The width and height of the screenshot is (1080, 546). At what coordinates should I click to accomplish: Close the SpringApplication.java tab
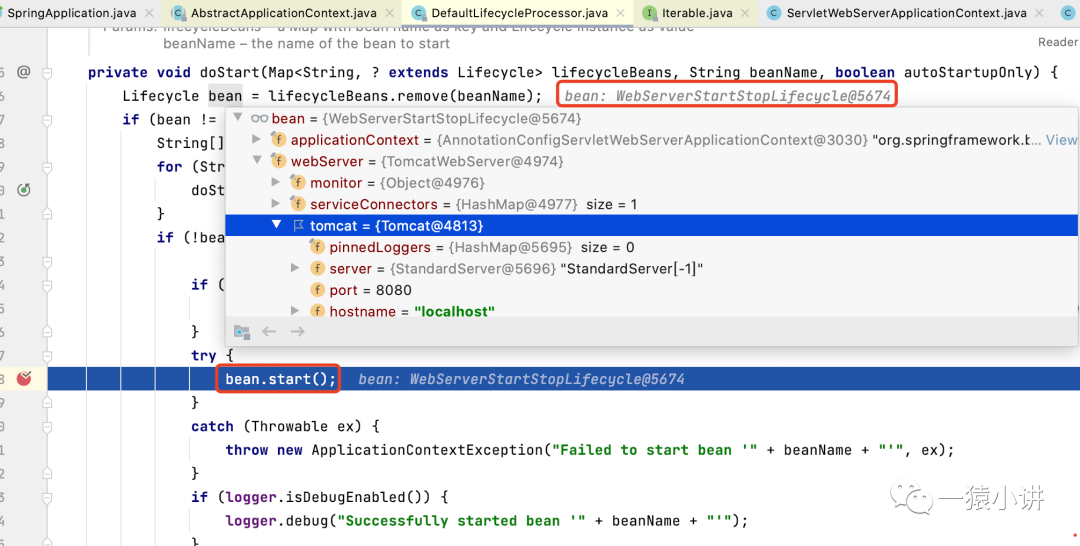pyautogui.click(x=149, y=13)
